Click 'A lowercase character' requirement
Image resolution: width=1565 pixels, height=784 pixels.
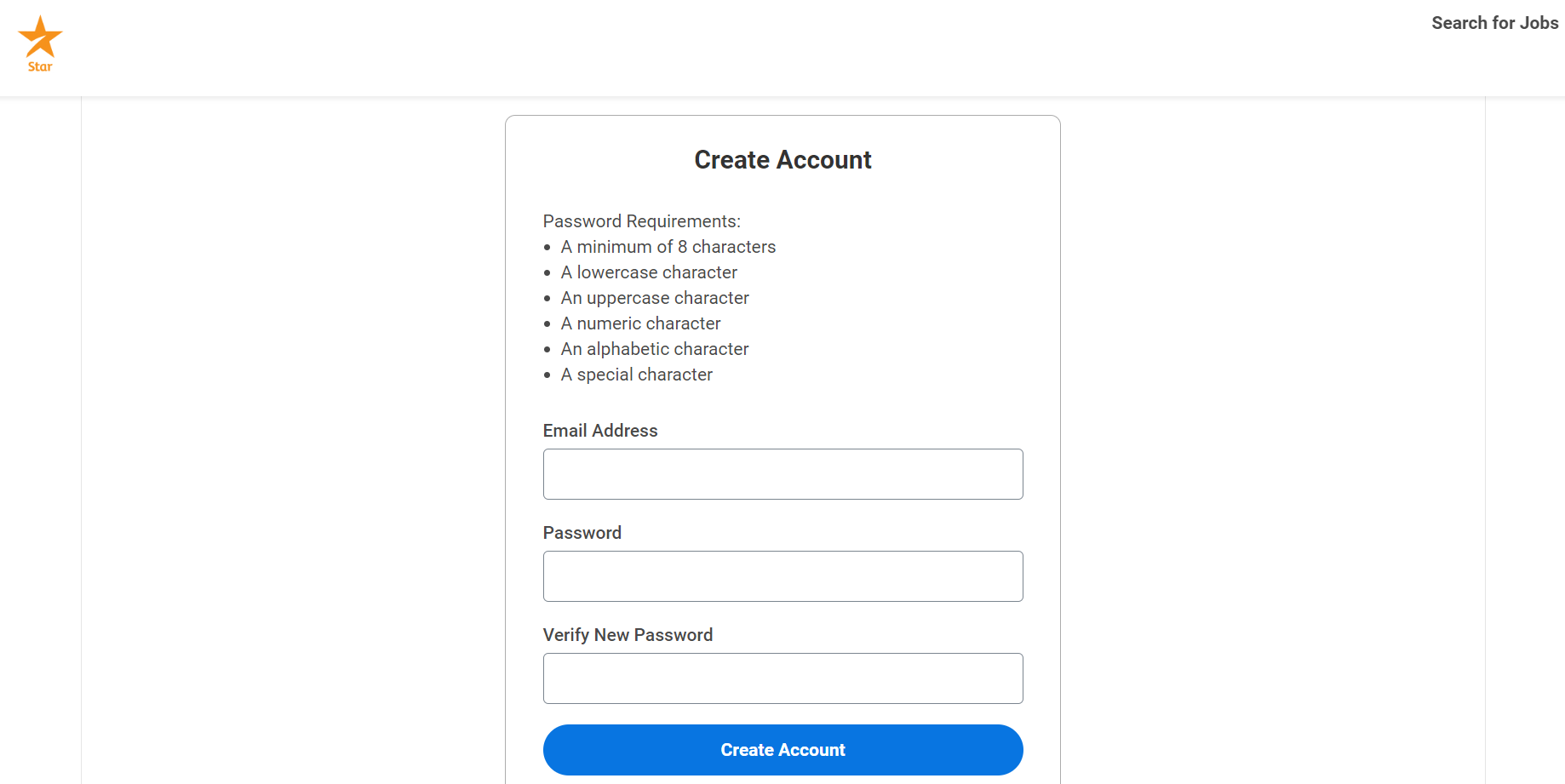click(649, 272)
